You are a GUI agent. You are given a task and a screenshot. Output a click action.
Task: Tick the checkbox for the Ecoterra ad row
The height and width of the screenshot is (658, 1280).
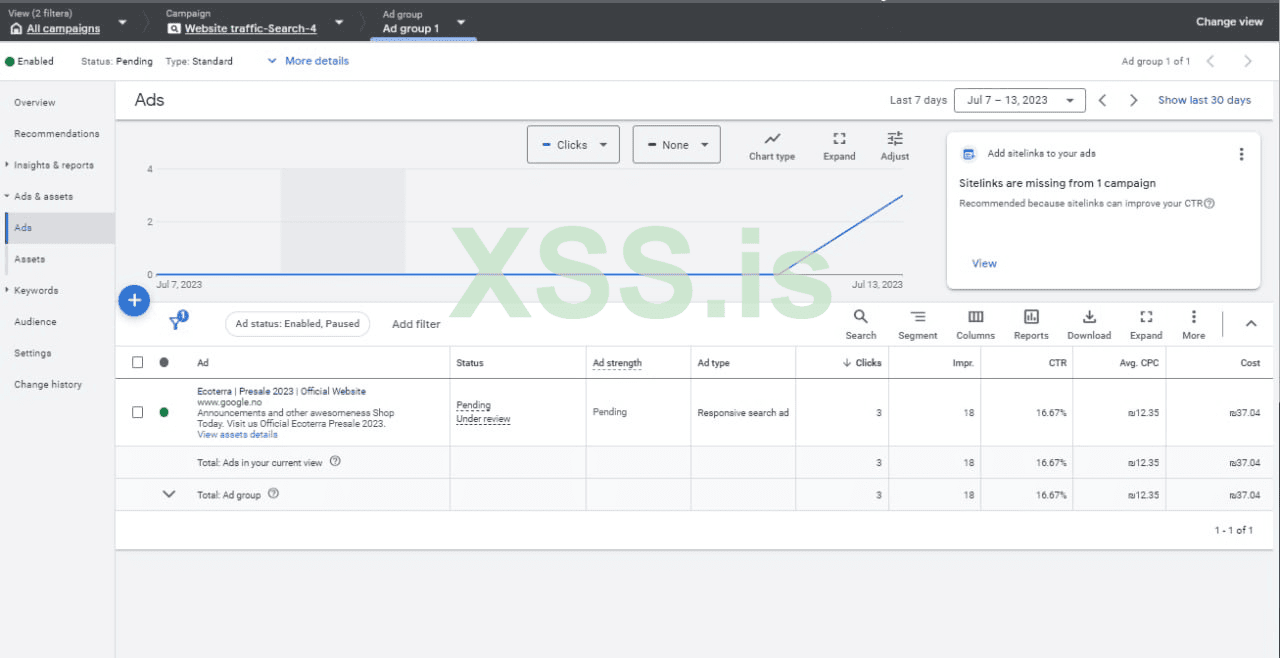point(138,412)
